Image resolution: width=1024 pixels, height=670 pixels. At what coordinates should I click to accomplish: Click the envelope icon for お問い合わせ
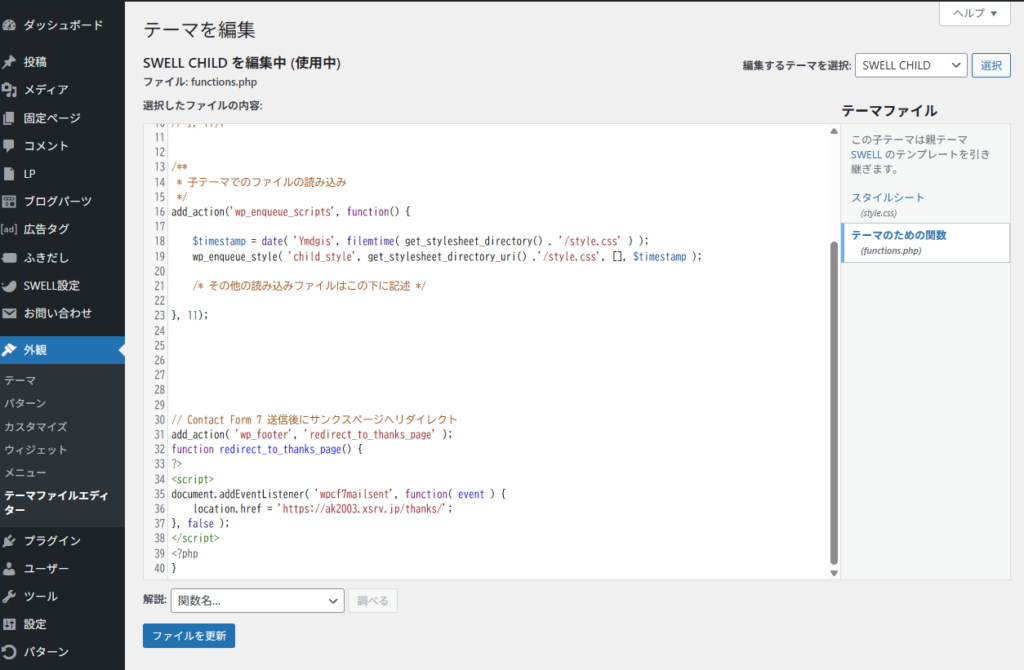(10, 314)
